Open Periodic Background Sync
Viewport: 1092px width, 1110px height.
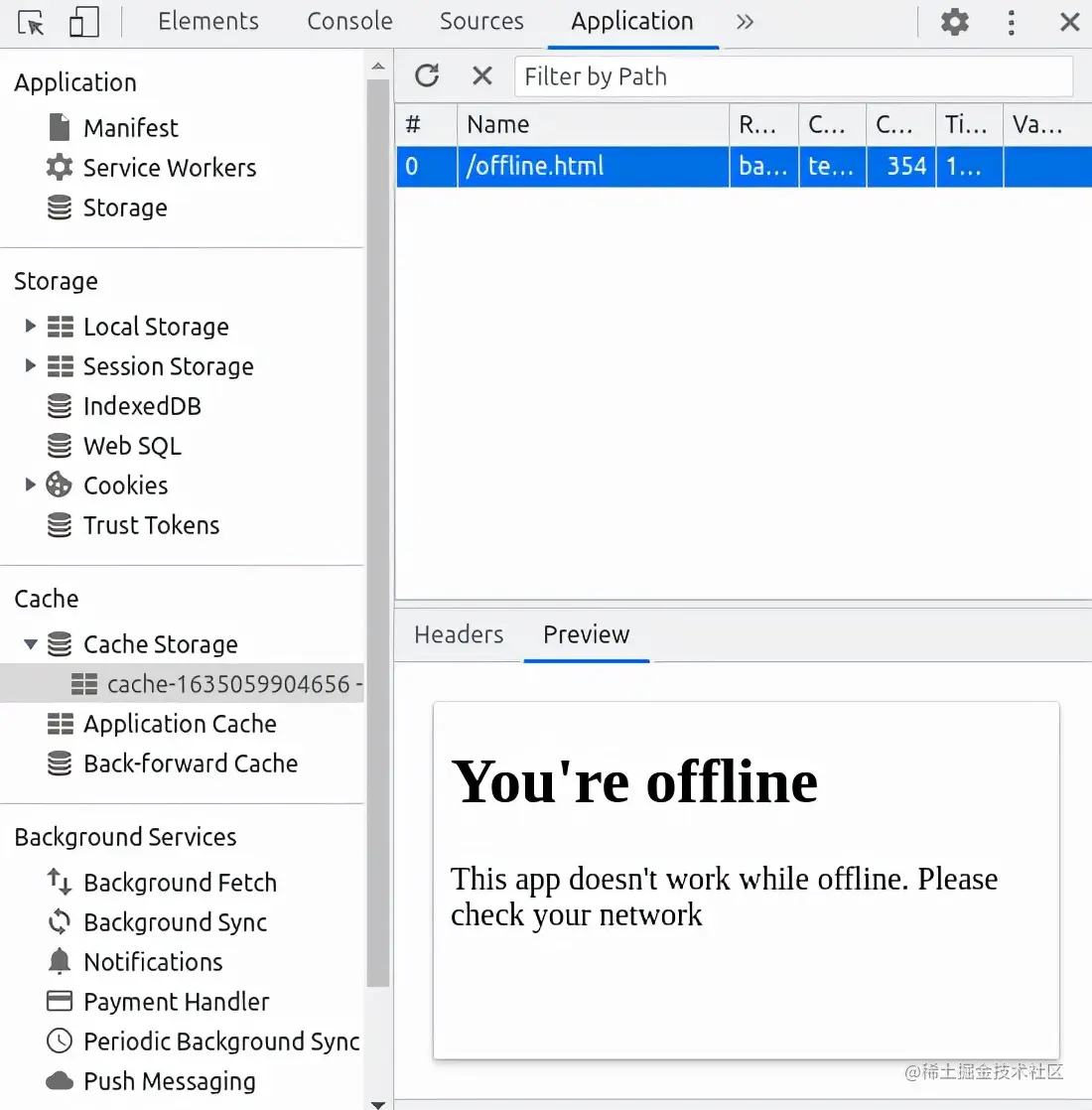(x=221, y=1041)
